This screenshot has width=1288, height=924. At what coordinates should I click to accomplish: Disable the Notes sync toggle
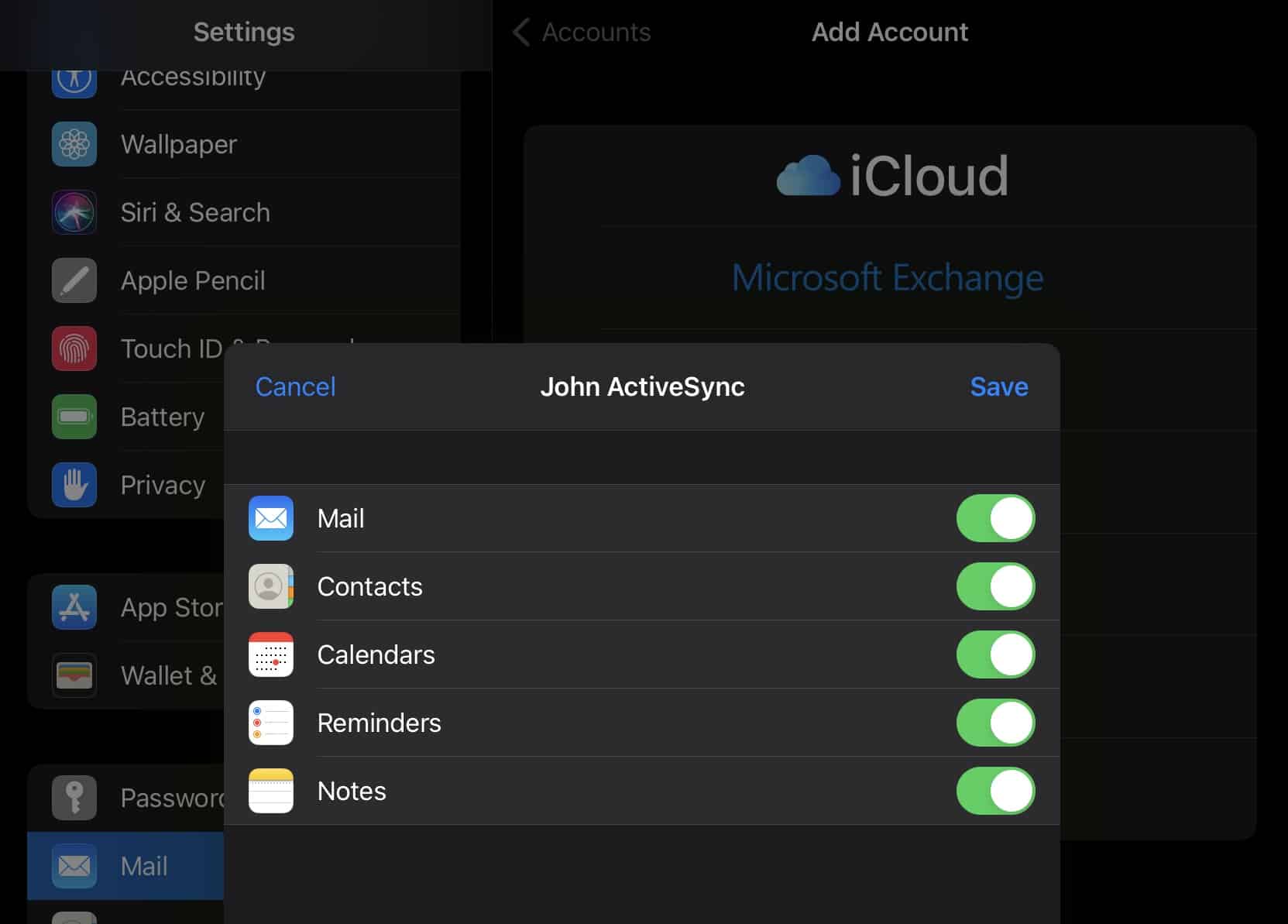[x=995, y=791]
